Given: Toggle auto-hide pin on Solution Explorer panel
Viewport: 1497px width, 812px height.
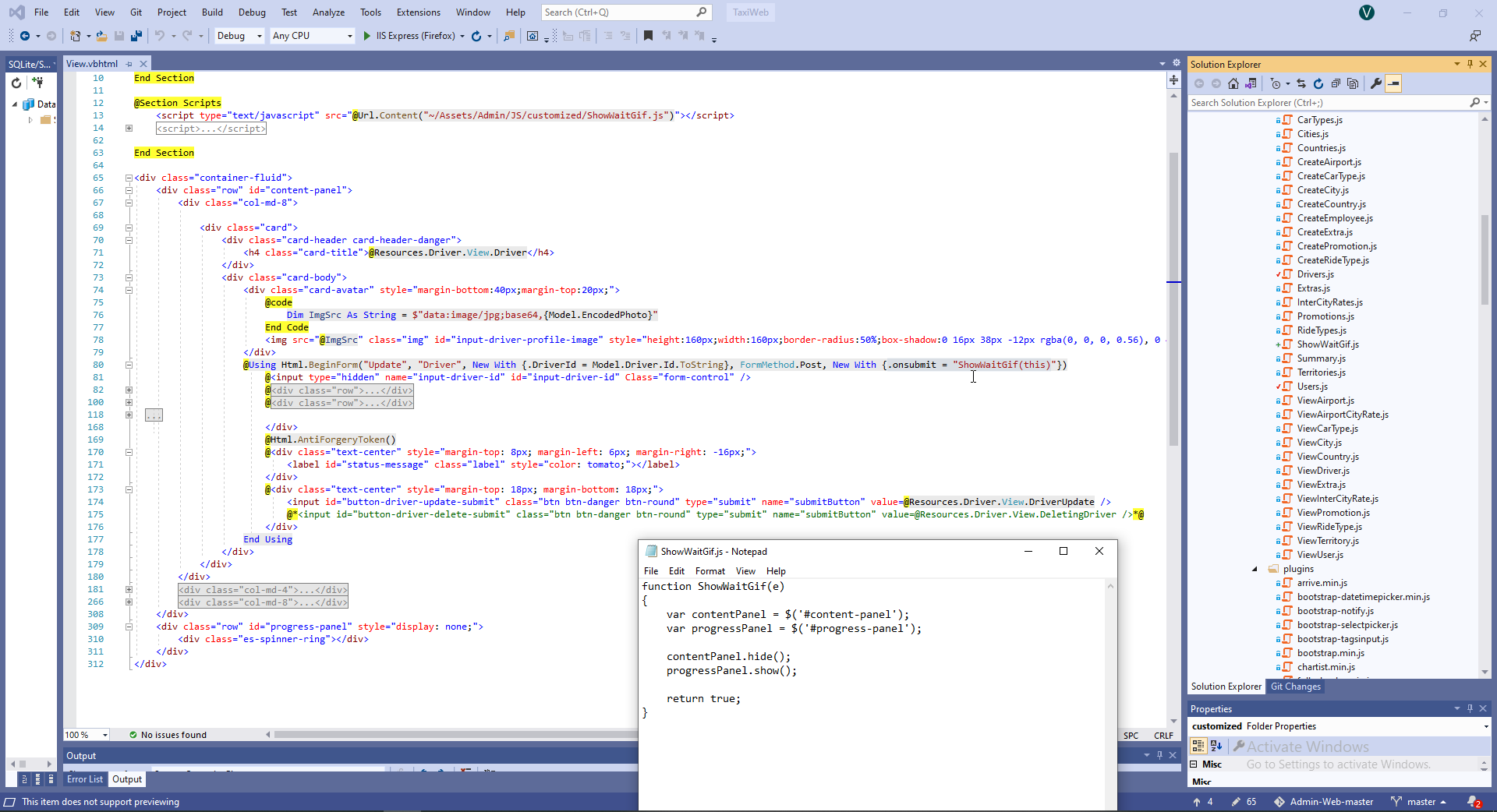Looking at the screenshot, I should tap(1470, 64).
